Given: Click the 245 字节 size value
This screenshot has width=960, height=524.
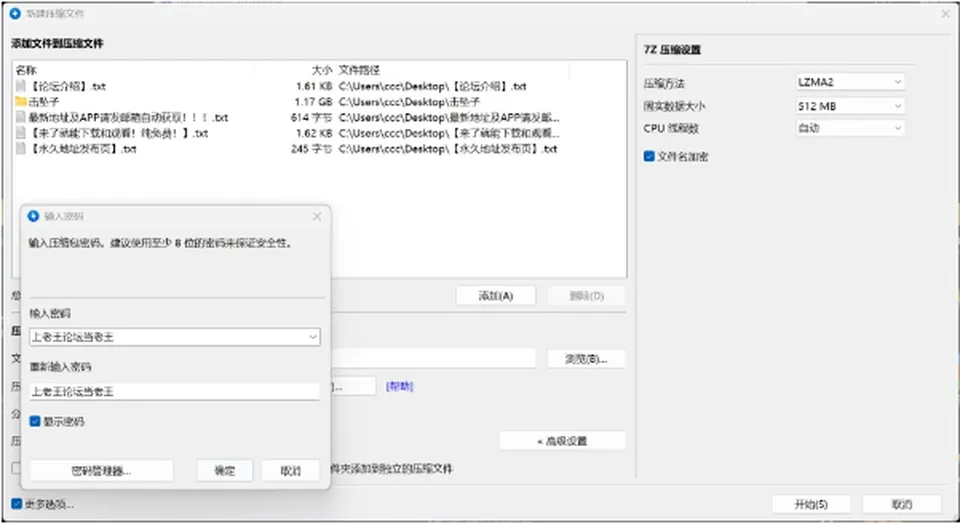Looking at the screenshot, I should [x=312, y=149].
